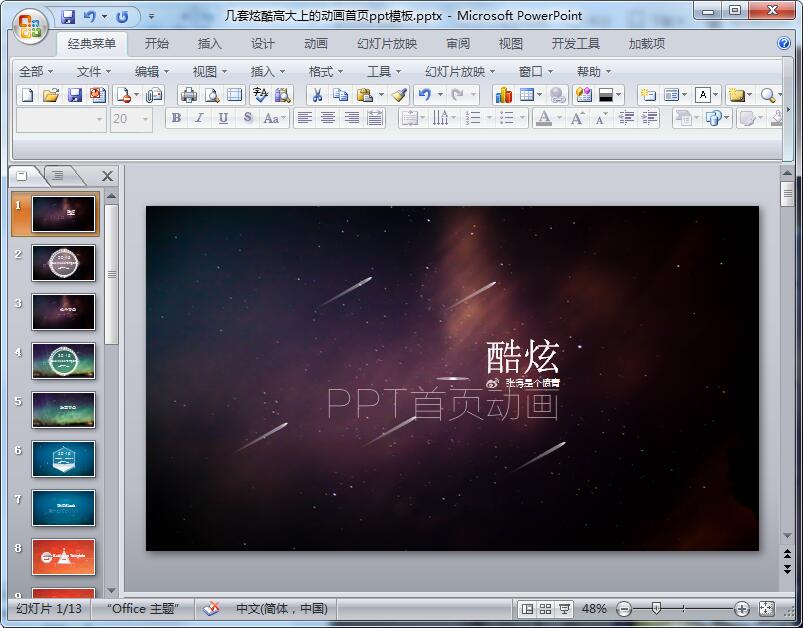Save using the classic toolbar floppy icon
The width and height of the screenshot is (803, 628).
(74, 95)
